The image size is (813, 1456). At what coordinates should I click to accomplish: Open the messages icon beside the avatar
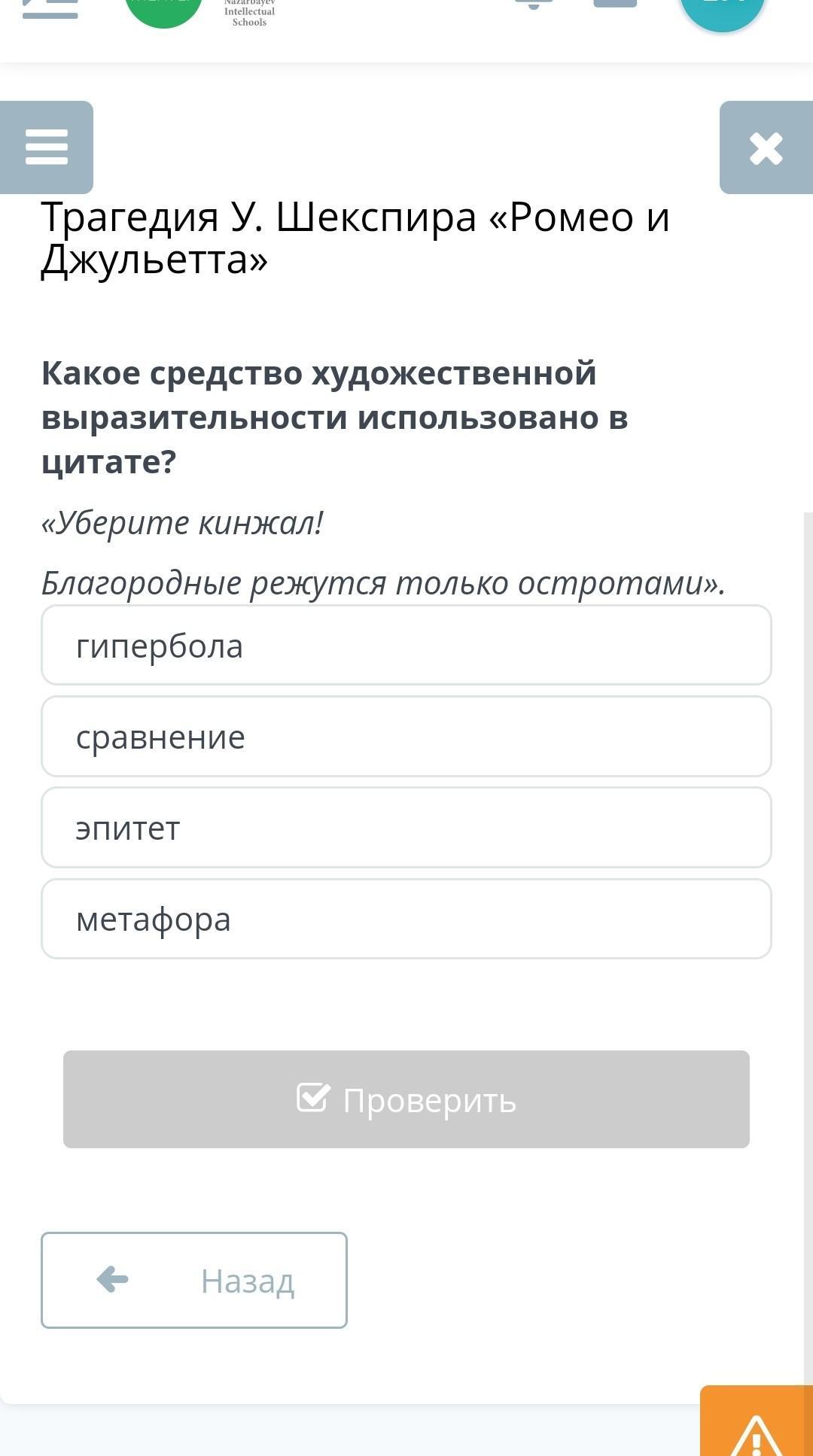[615, 4]
